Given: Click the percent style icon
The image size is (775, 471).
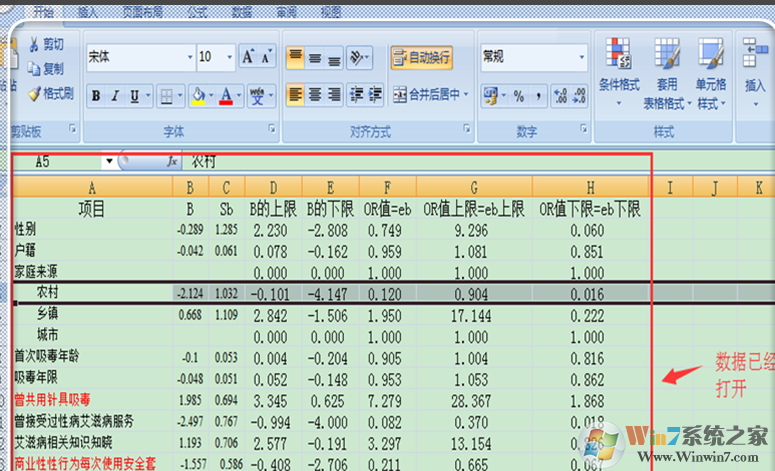Looking at the screenshot, I should [x=519, y=96].
